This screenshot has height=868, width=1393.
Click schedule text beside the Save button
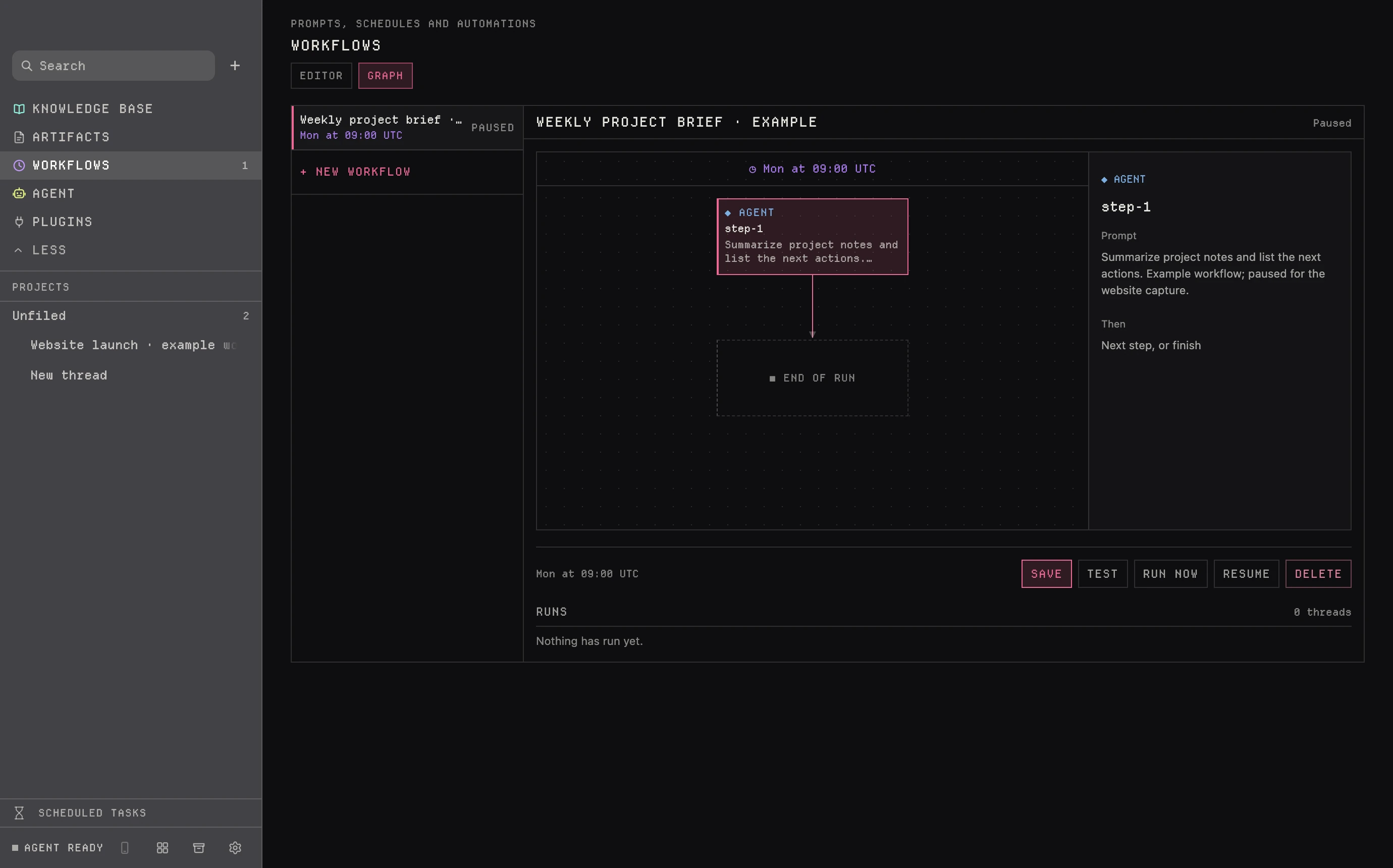pos(587,573)
